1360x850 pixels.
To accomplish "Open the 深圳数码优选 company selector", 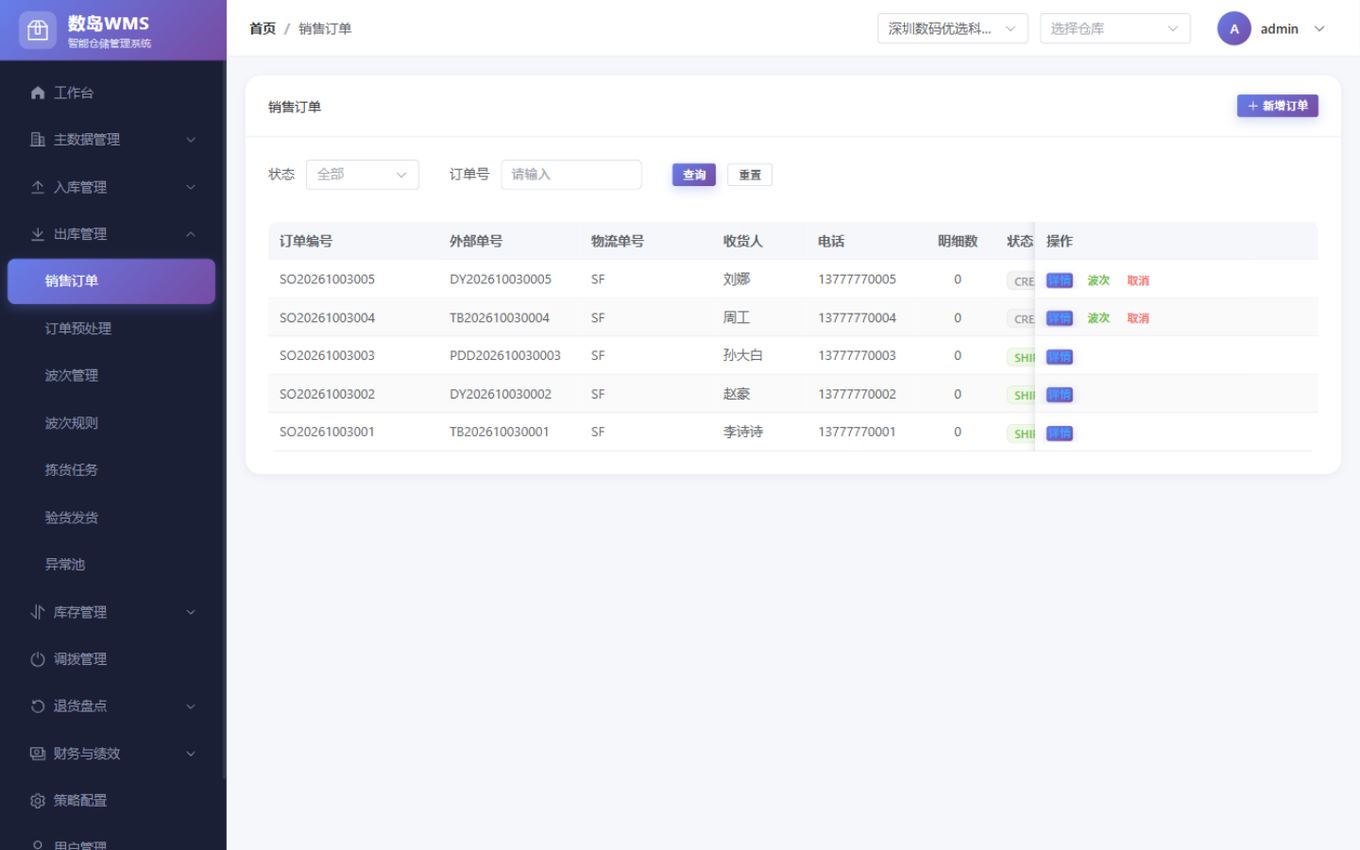I will 952,29.
